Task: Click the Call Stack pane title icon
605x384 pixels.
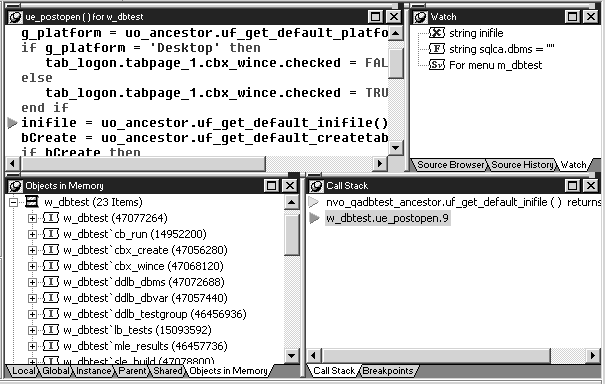Action: (x=316, y=186)
